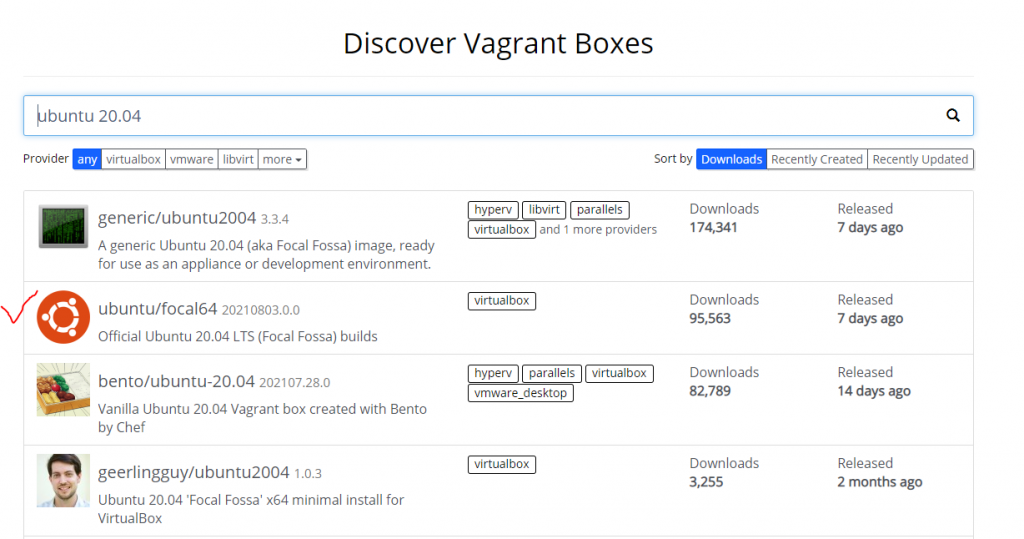Click the 95,563 downloads count
This screenshot has width=1024, height=539.
click(x=710, y=318)
